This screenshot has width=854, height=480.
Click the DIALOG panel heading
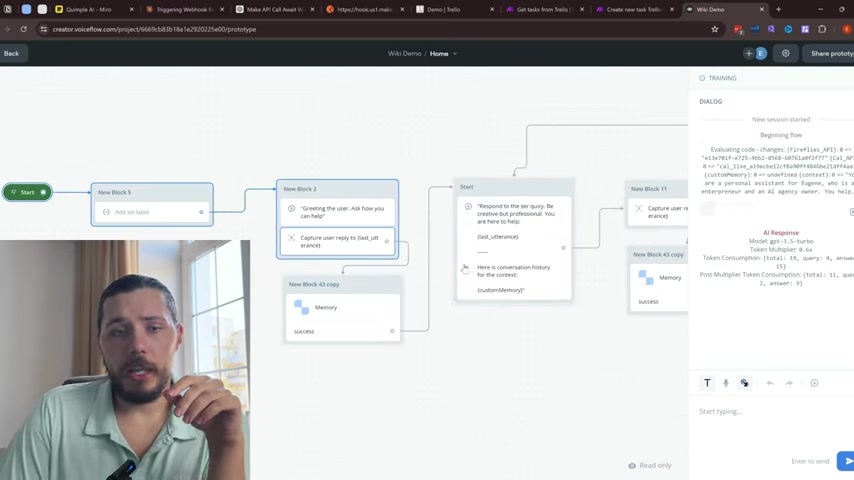pos(711,101)
